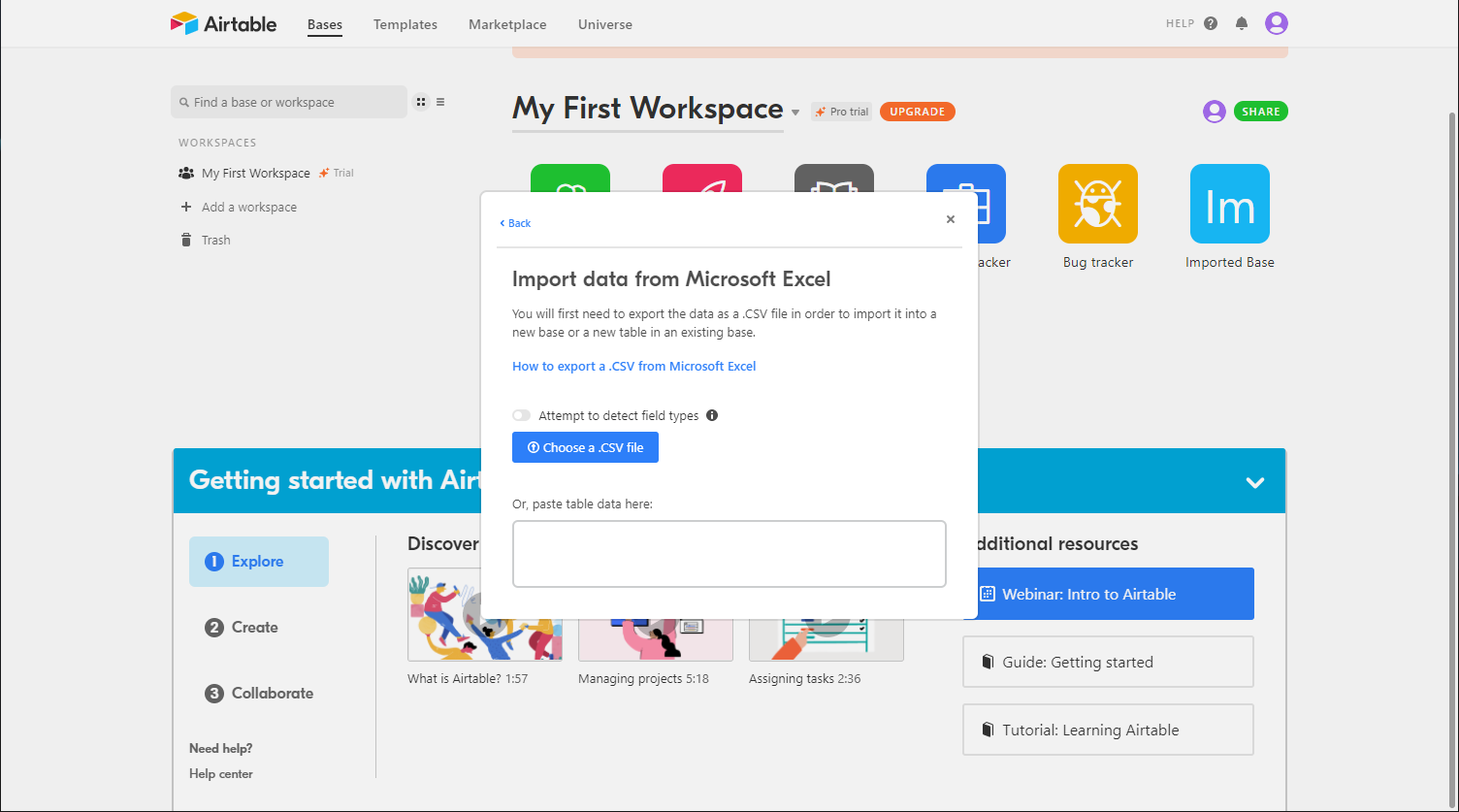The image size is (1459, 812).
Task: Open the green base icon
Action: tap(570, 178)
